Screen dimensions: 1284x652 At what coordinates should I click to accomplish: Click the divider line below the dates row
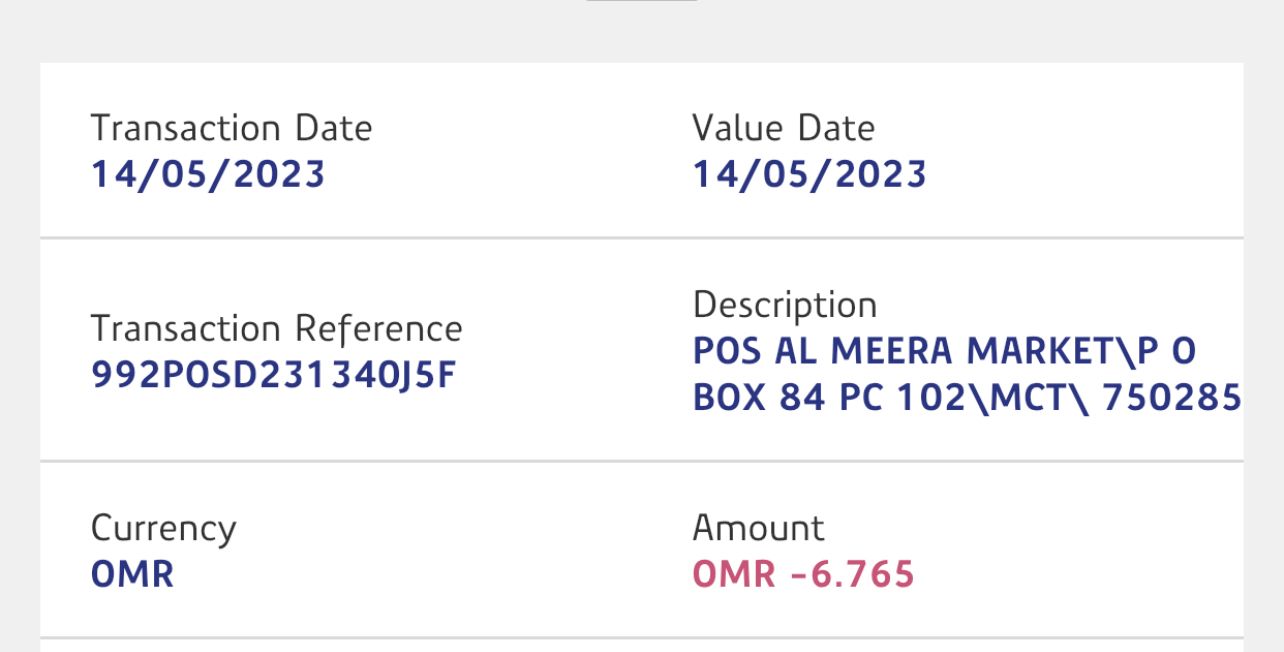tap(641, 238)
